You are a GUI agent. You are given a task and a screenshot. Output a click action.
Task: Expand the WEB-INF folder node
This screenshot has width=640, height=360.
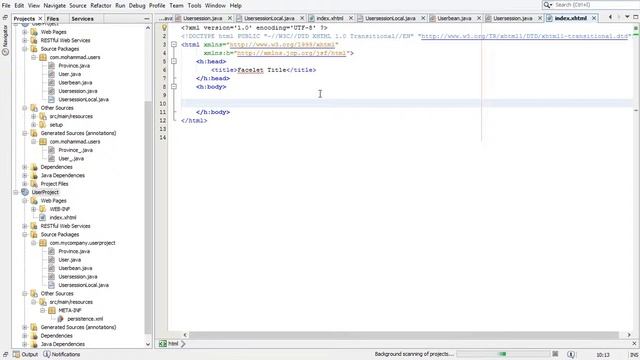point(34,209)
